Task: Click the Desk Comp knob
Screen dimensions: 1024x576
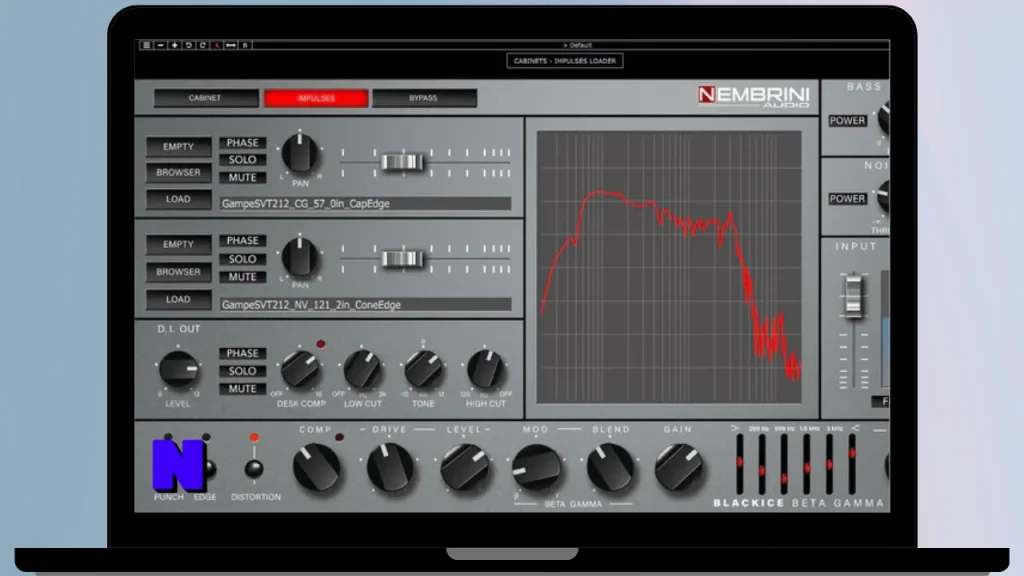Action: point(300,370)
